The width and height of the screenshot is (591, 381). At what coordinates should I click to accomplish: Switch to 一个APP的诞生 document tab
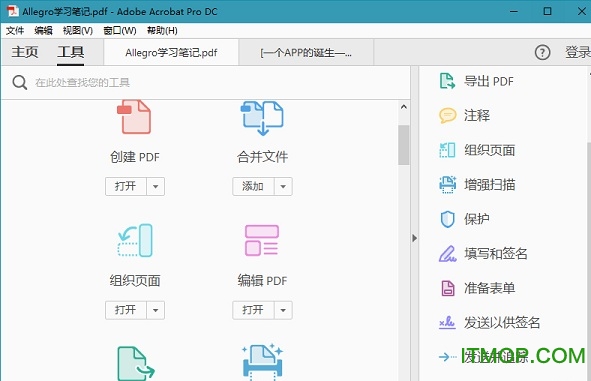(306, 52)
